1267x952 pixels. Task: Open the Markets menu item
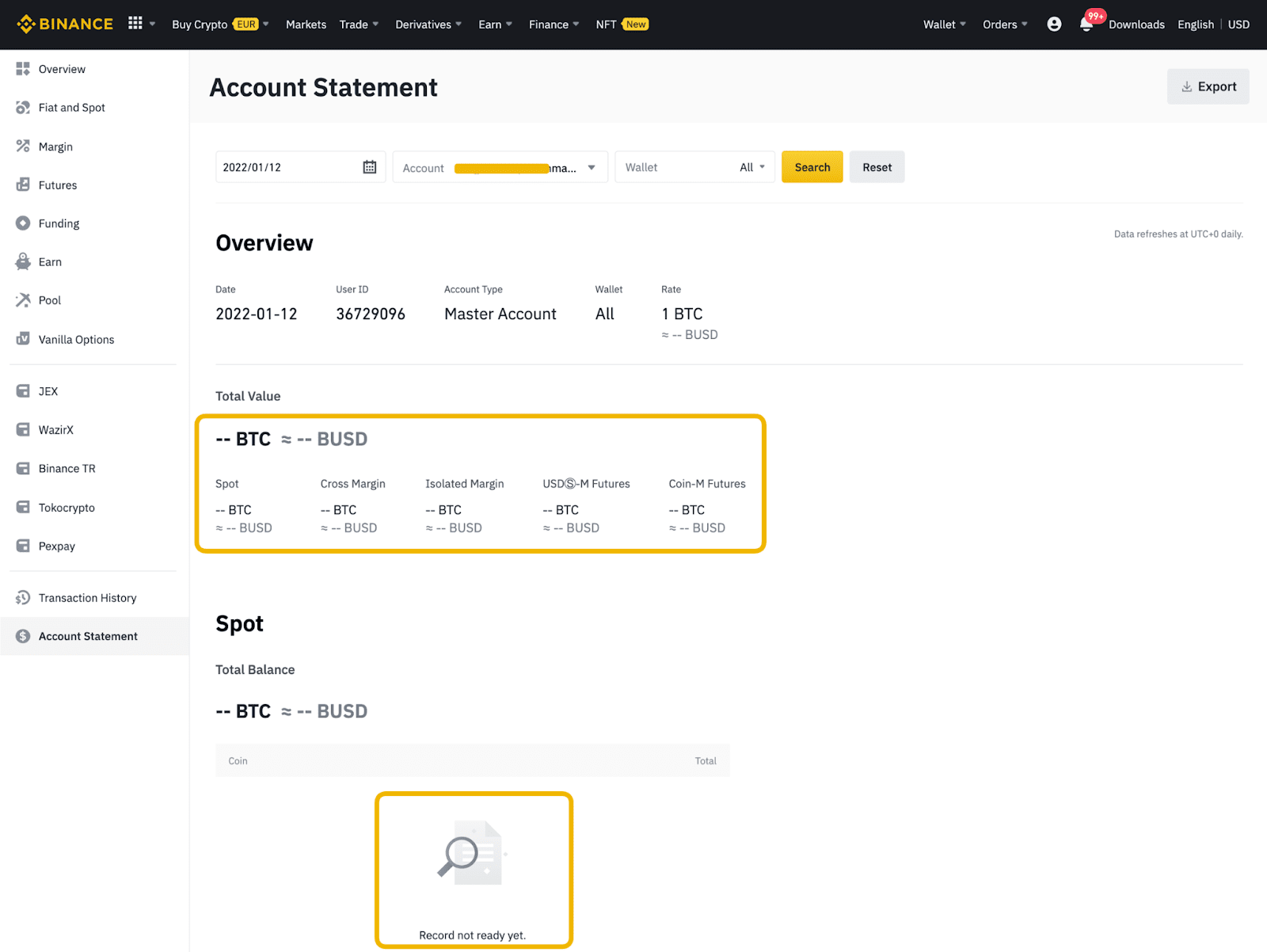coord(306,25)
